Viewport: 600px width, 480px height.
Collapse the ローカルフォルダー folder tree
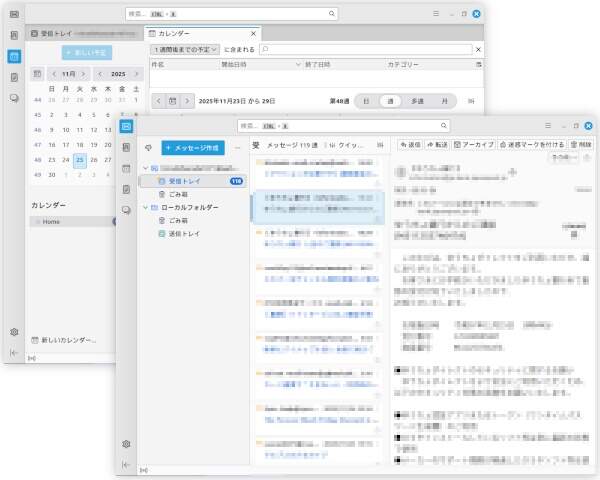coord(145,207)
